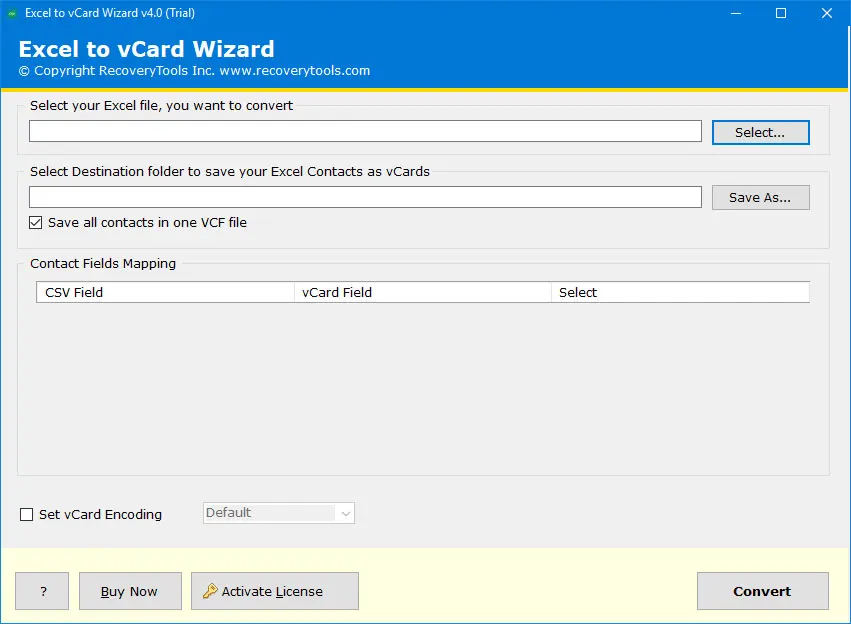Expand the Default encoding dropdown
Screen dimensions: 851x624
coord(346,513)
